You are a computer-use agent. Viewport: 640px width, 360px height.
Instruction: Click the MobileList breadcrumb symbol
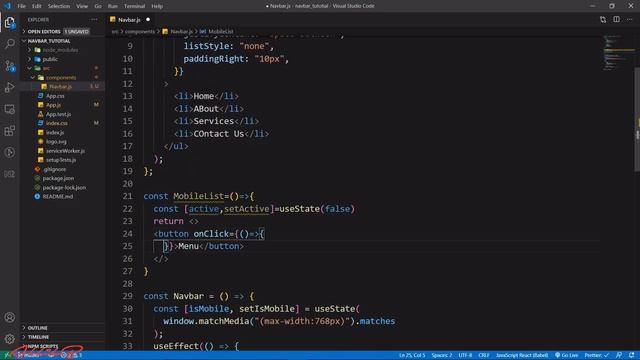tap(220, 31)
